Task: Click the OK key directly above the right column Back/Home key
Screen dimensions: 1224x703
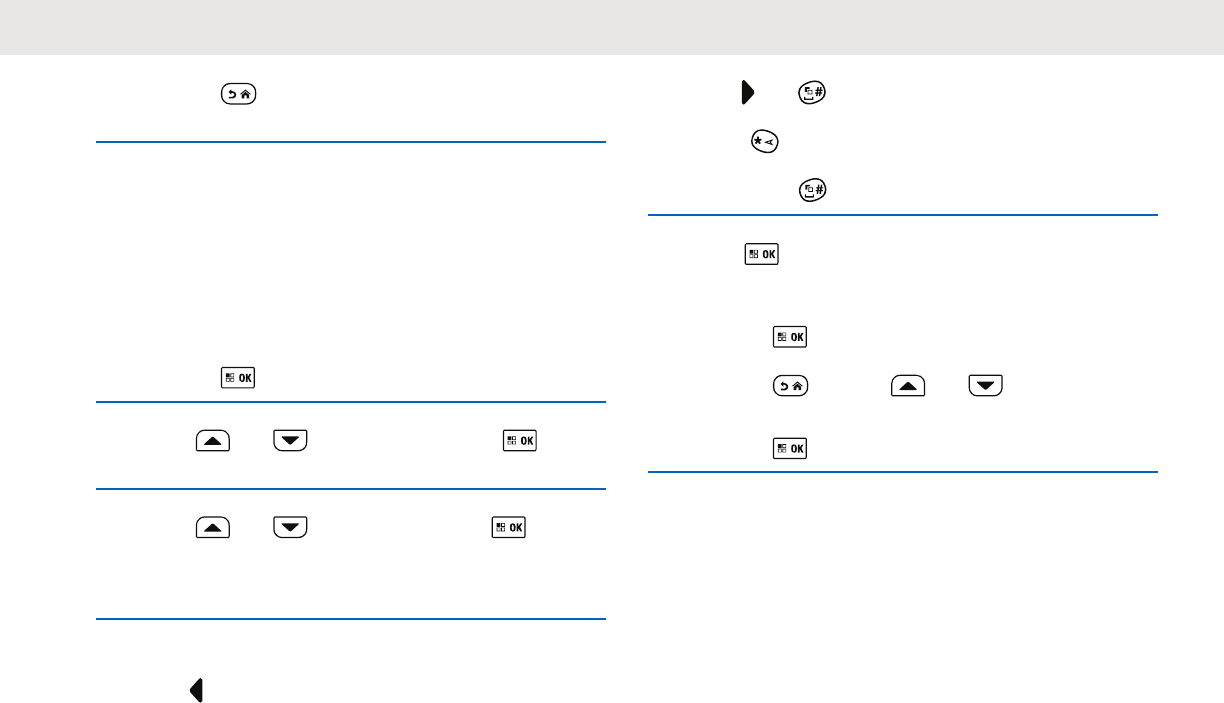Action: point(790,337)
